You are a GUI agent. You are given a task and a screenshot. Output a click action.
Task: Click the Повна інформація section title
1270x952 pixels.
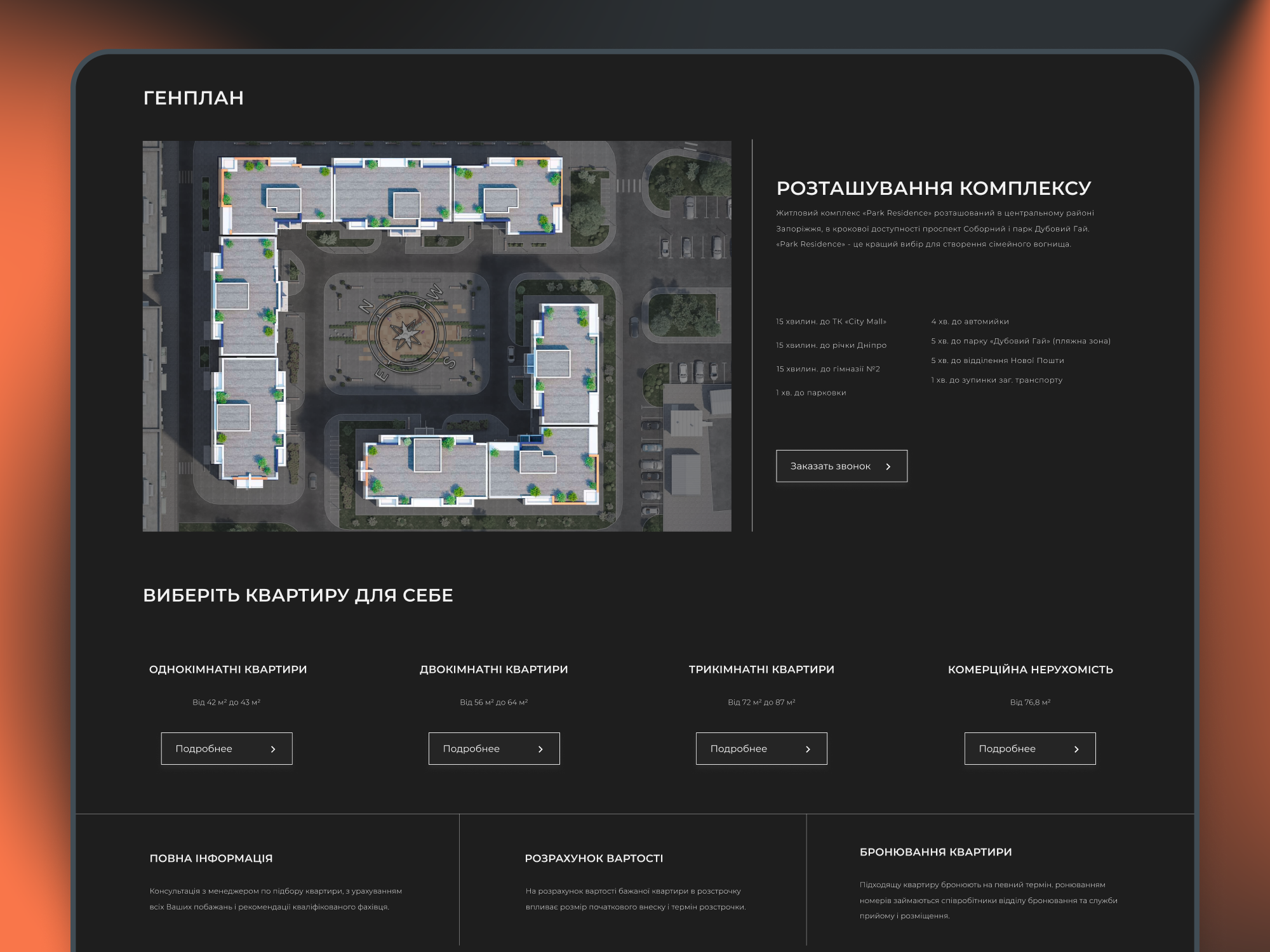[x=211, y=859]
